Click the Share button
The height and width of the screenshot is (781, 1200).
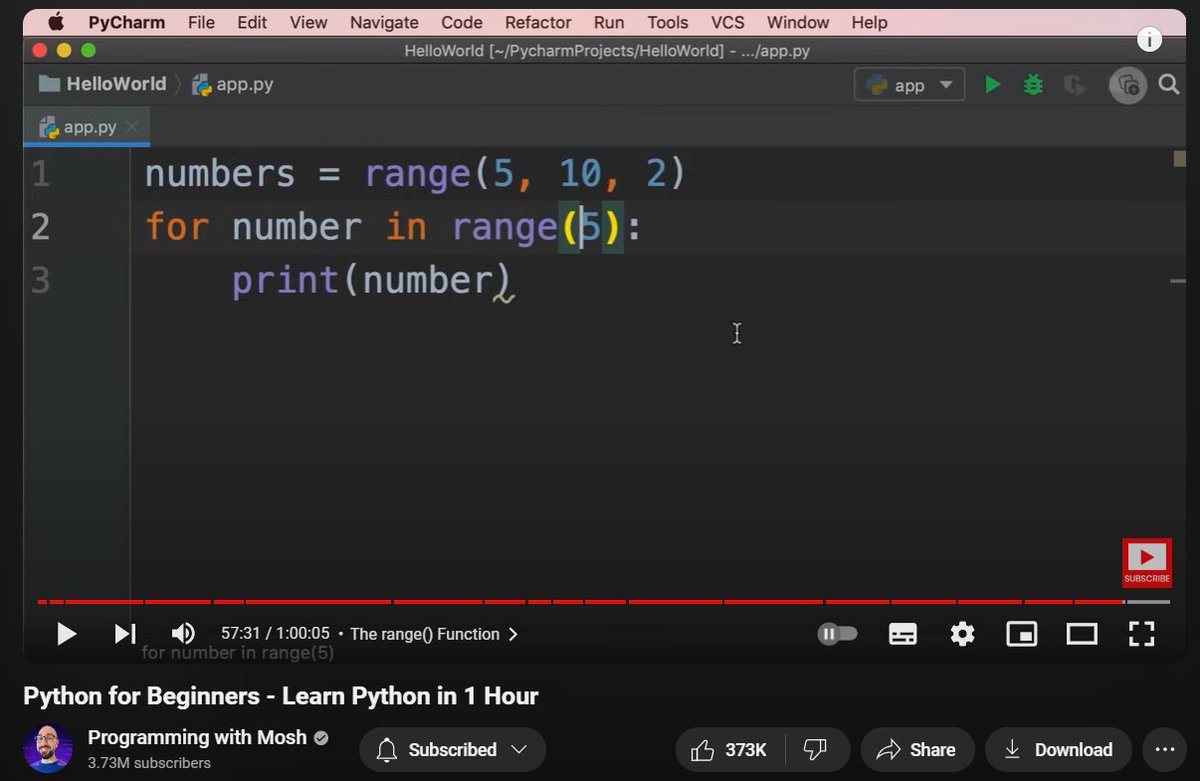pyautogui.click(x=915, y=750)
